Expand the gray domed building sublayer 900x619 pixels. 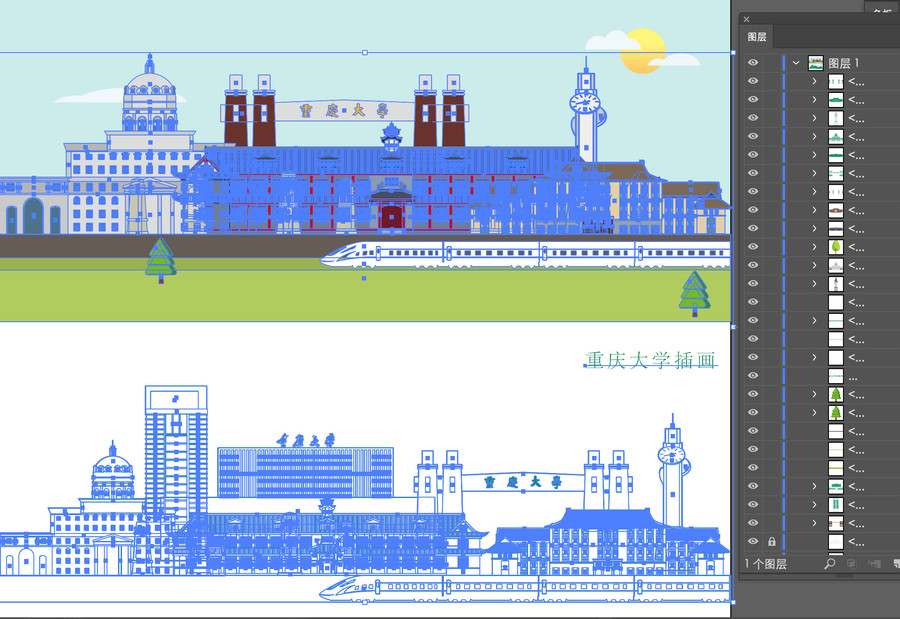pyautogui.click(x=814, y=265)
